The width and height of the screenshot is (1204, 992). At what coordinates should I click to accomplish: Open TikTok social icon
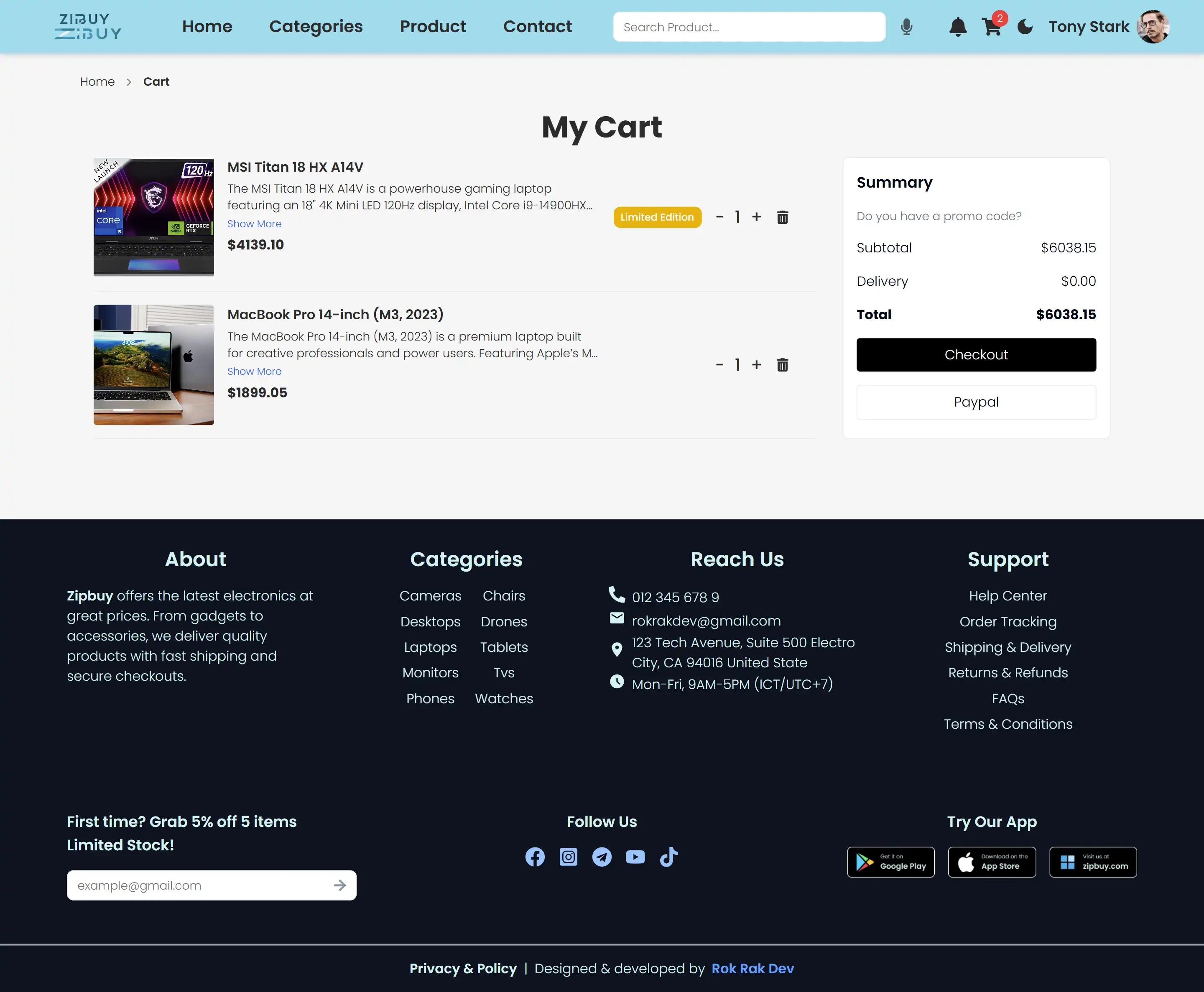[668, 857]
